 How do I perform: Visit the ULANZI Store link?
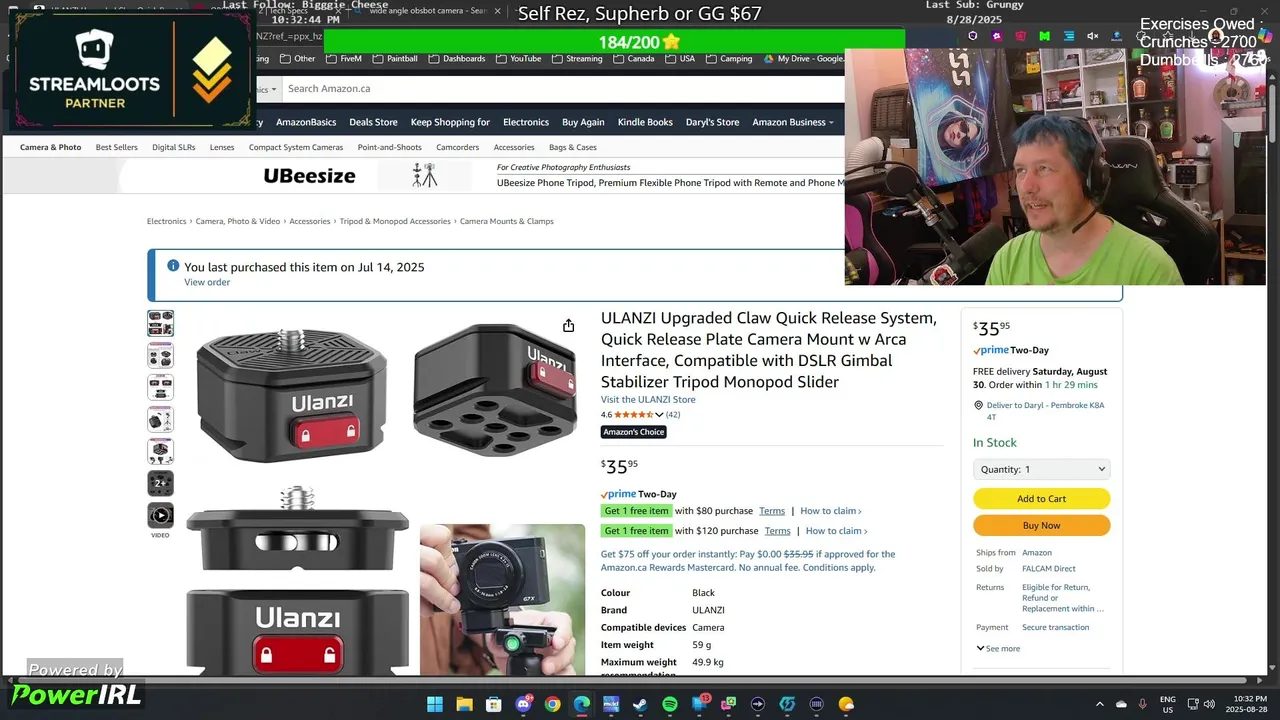point(648,399)
